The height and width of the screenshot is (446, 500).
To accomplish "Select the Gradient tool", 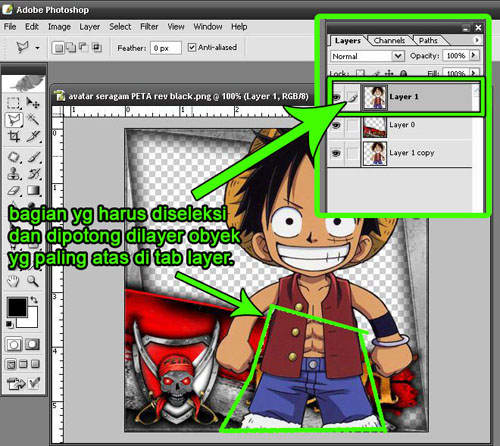I will 33,191.
